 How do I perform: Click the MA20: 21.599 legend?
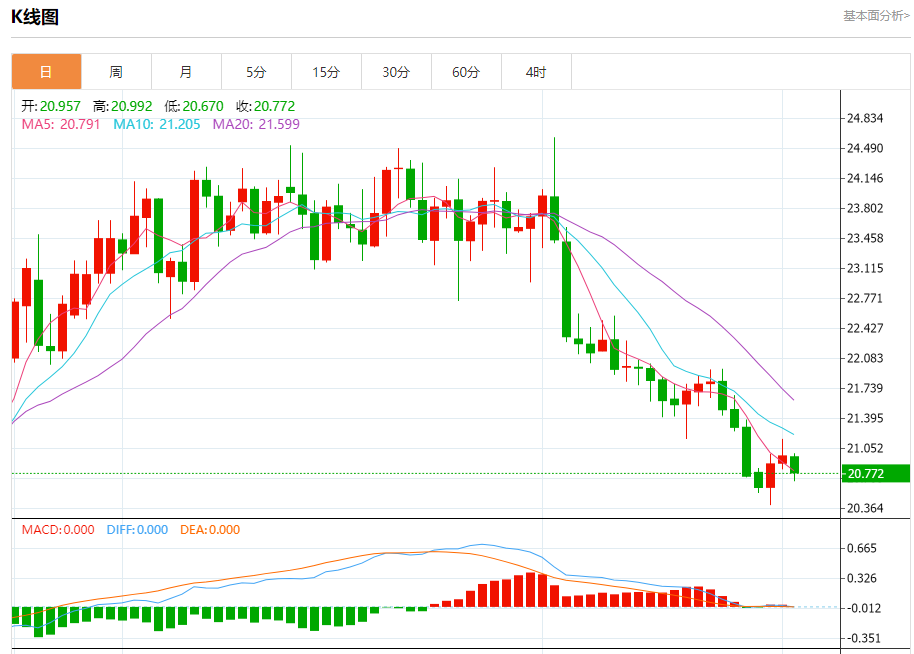point(256,124)
